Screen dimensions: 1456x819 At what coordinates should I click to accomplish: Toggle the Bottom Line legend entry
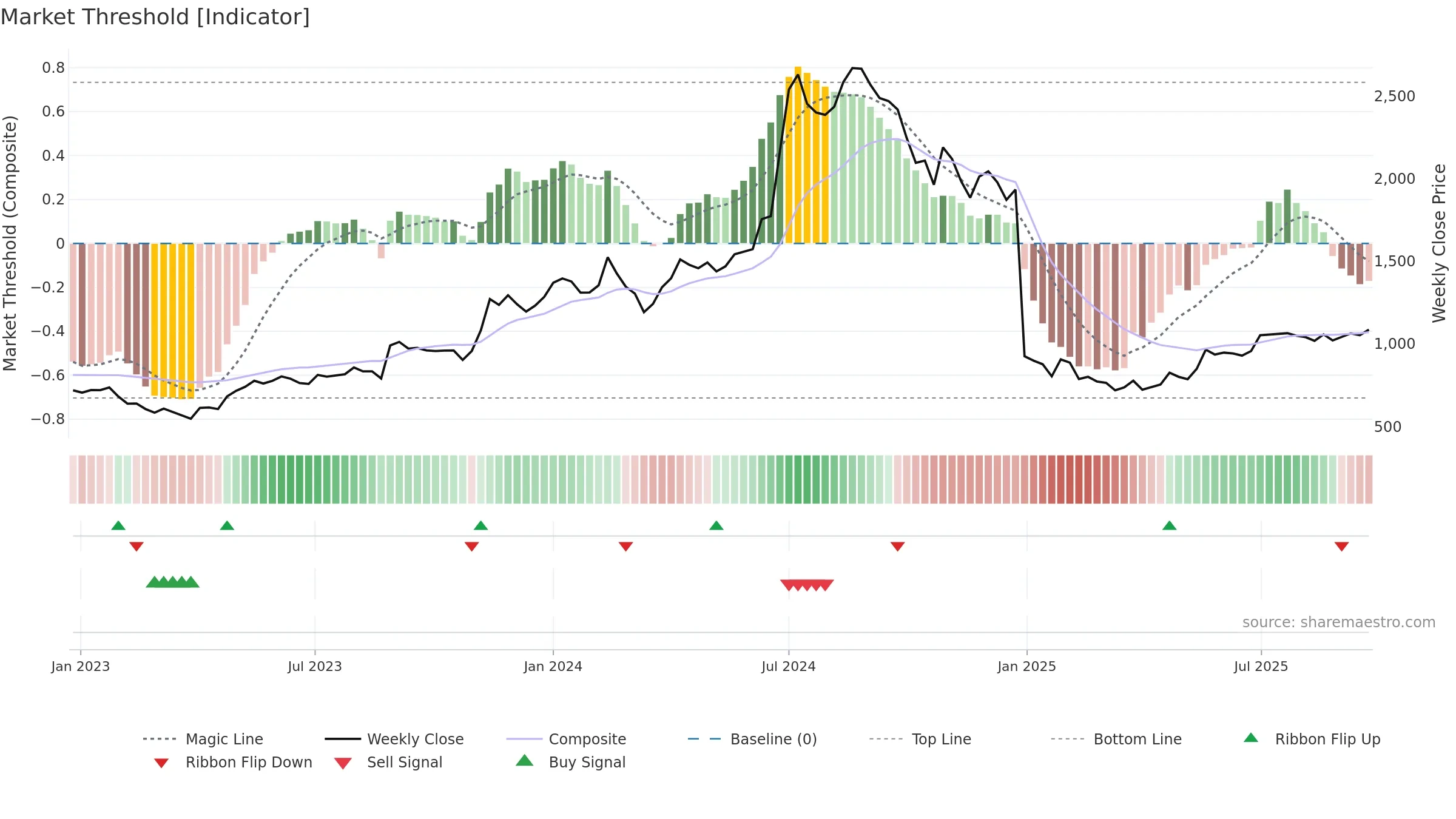tap(1116, 739)
